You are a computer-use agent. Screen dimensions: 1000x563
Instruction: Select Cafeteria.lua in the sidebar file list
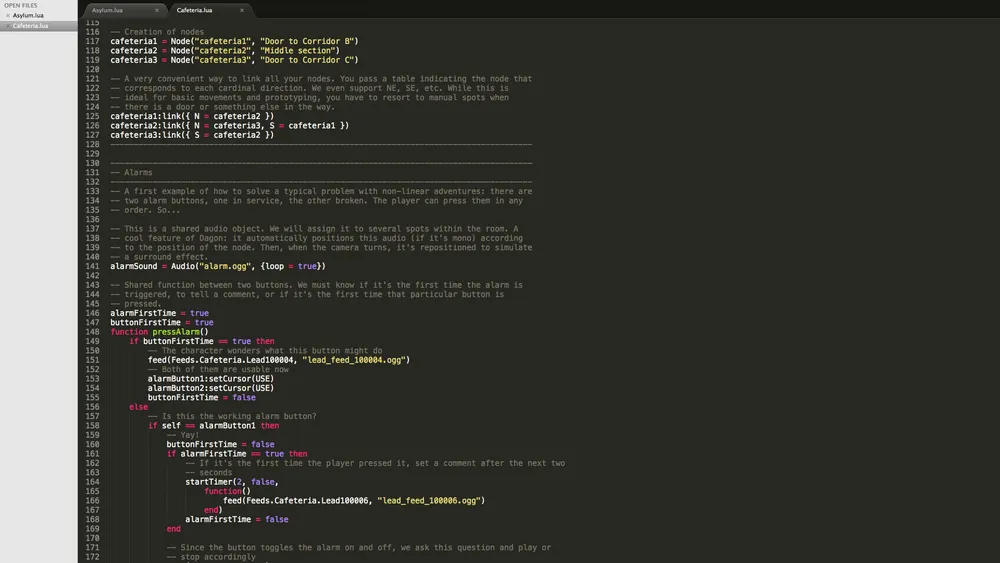(x=30, y=26)
